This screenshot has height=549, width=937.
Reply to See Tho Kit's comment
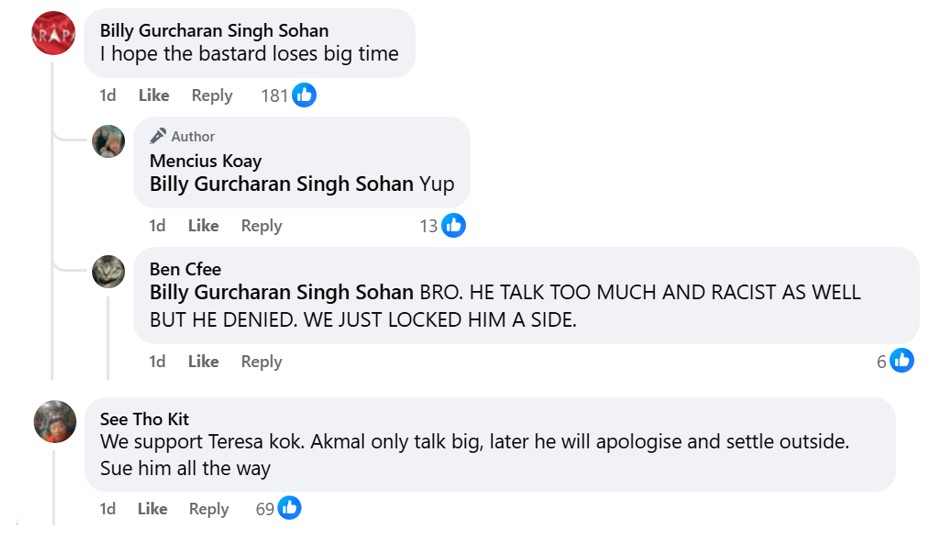click(209, 509)
